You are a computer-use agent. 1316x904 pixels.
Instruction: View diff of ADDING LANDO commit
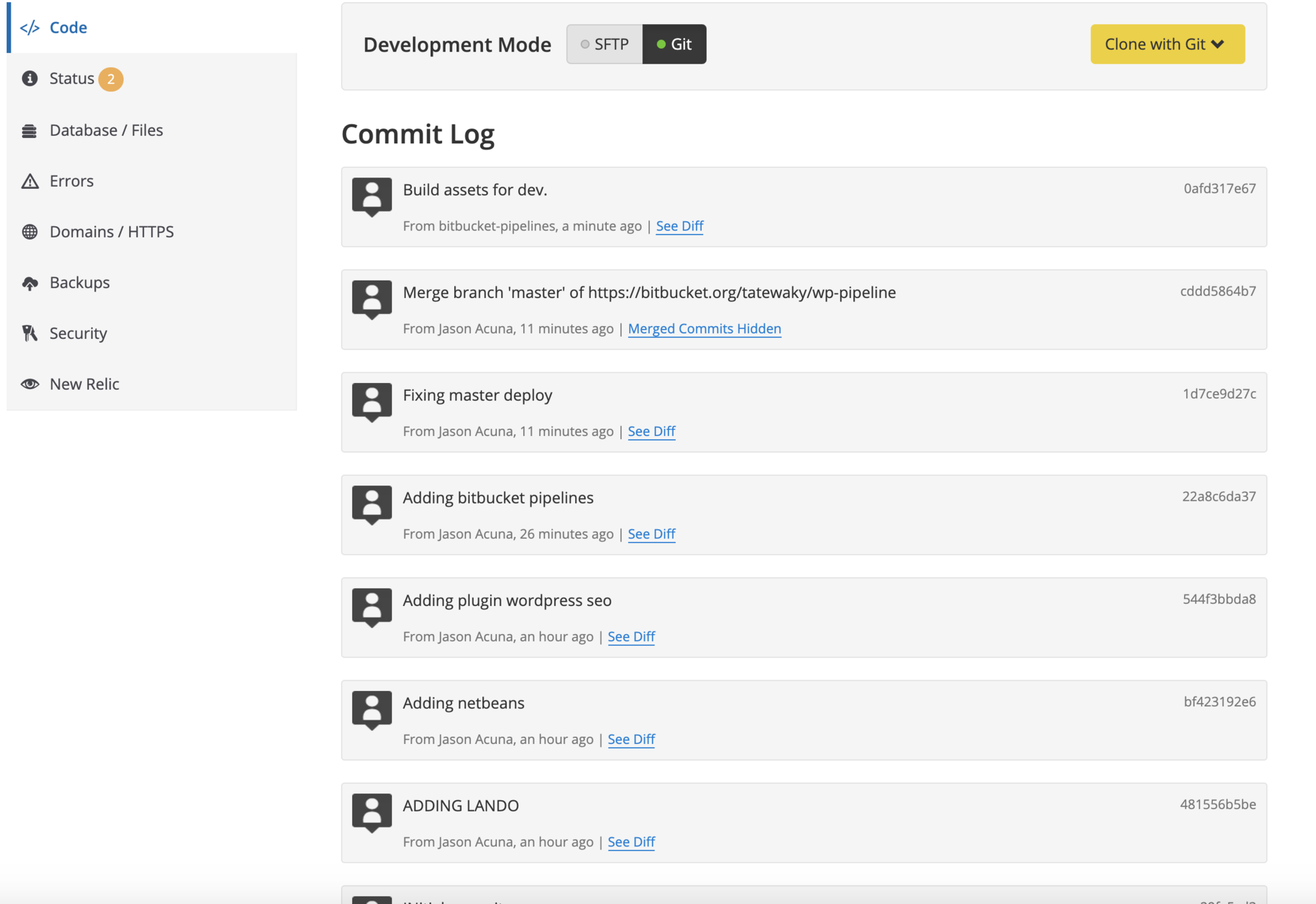click(631, 842)
